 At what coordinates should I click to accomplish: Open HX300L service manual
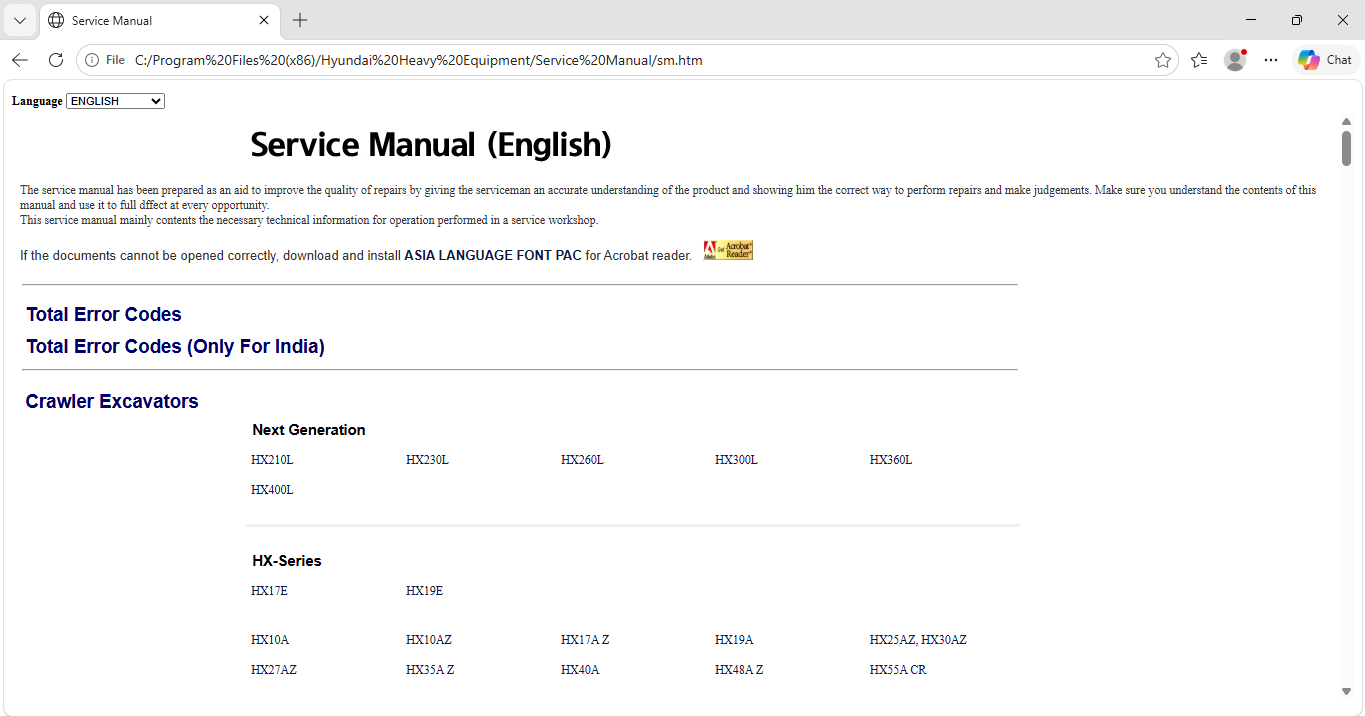point(736,460)
